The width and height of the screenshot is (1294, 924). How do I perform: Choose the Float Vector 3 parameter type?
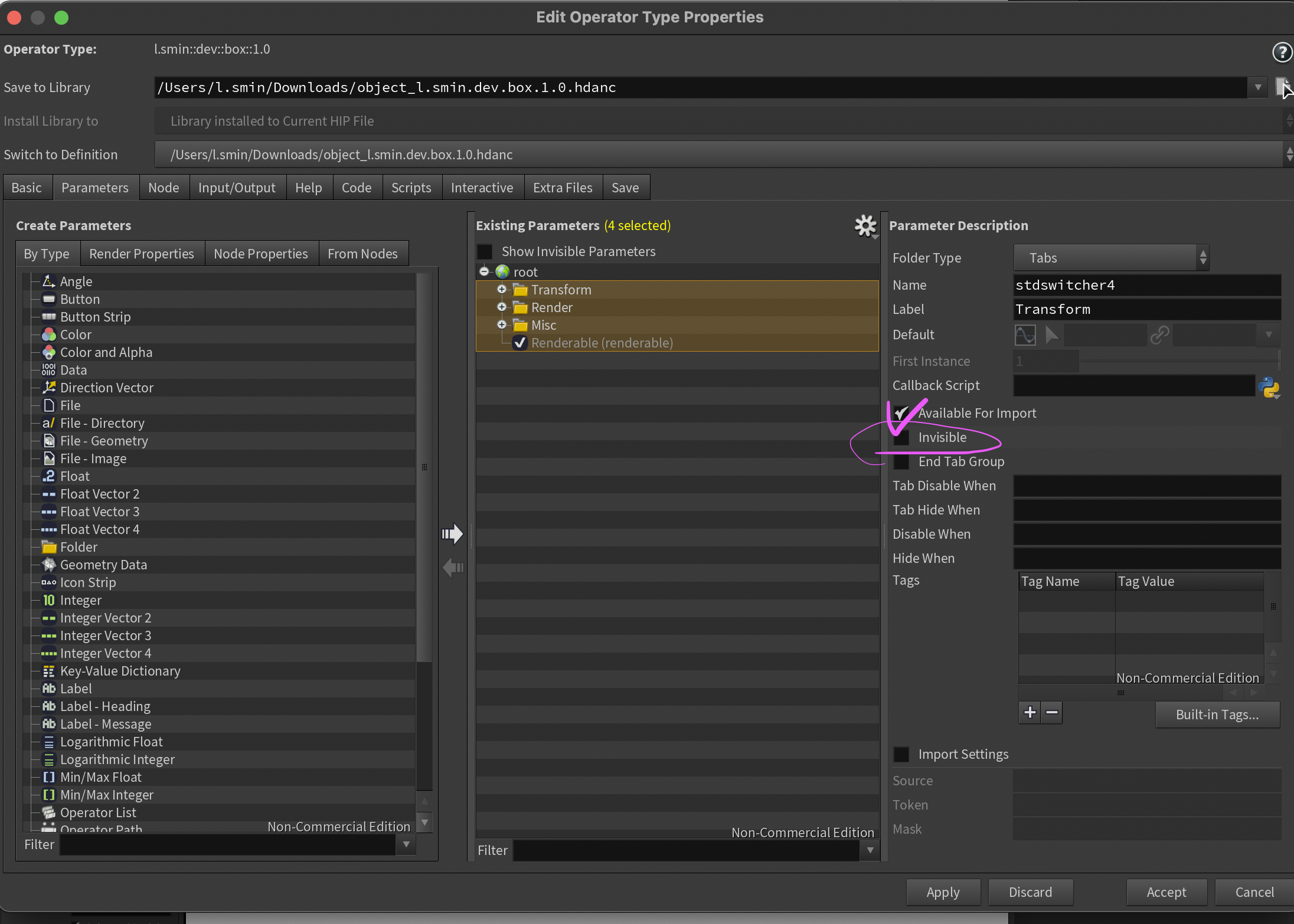(100, 512)
